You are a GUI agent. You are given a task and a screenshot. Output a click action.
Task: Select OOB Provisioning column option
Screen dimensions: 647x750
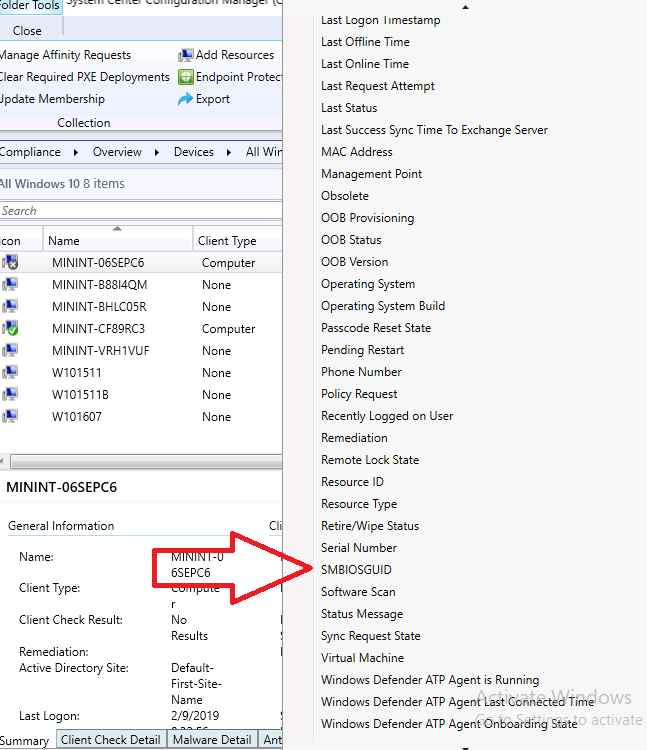tap(368, 218)
